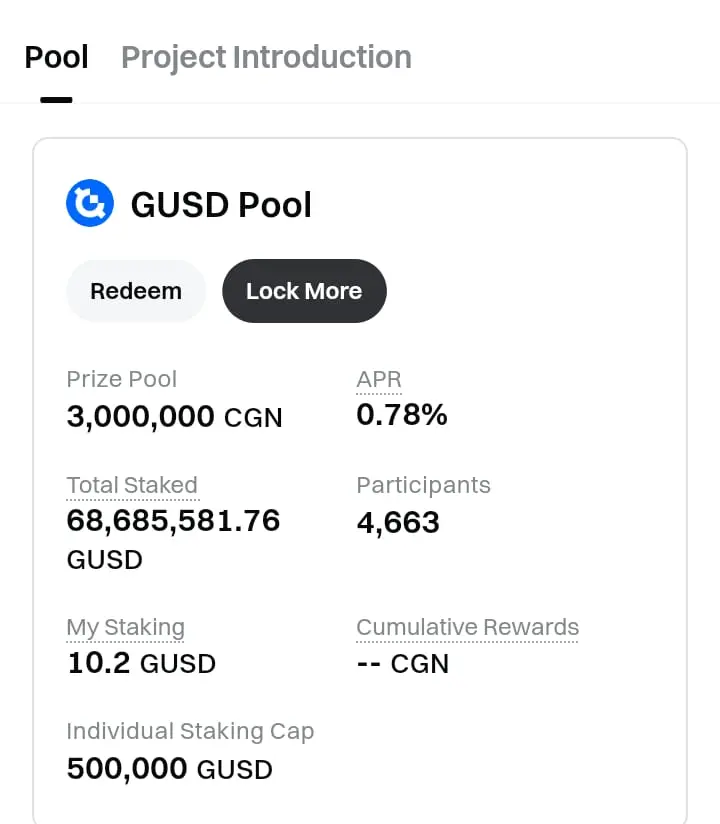Click the 3,000,000 CGN prize value
Screen dimensions: 720x824
[x=174, y=416]
